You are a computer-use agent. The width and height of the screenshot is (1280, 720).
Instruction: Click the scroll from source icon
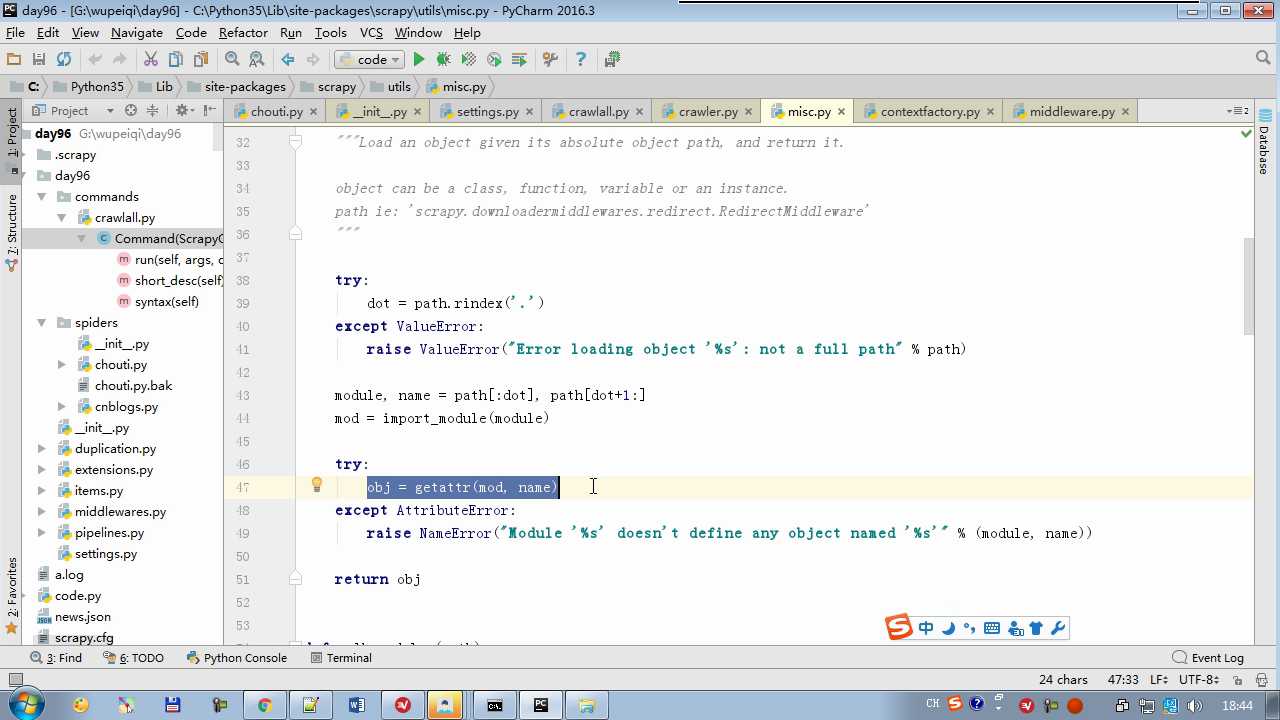[130, 111]
